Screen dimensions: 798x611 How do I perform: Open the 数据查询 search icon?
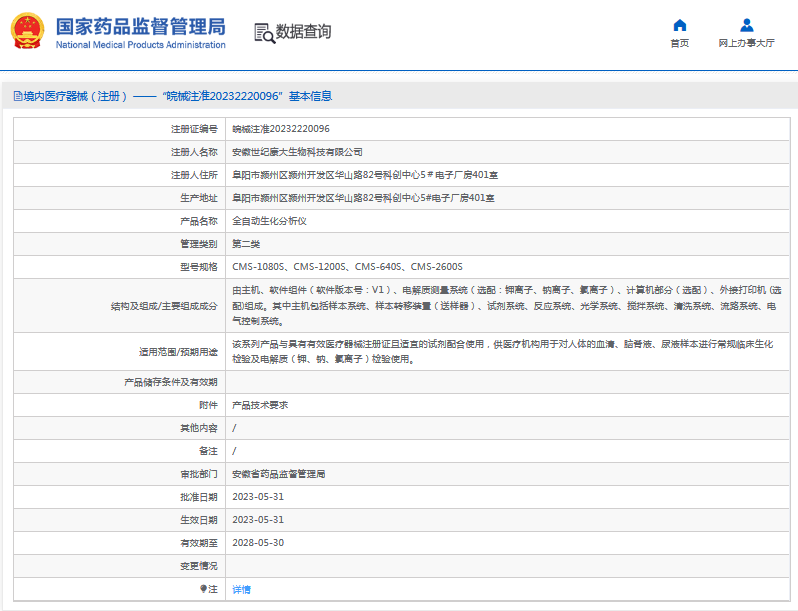click(x=264, y=33)
